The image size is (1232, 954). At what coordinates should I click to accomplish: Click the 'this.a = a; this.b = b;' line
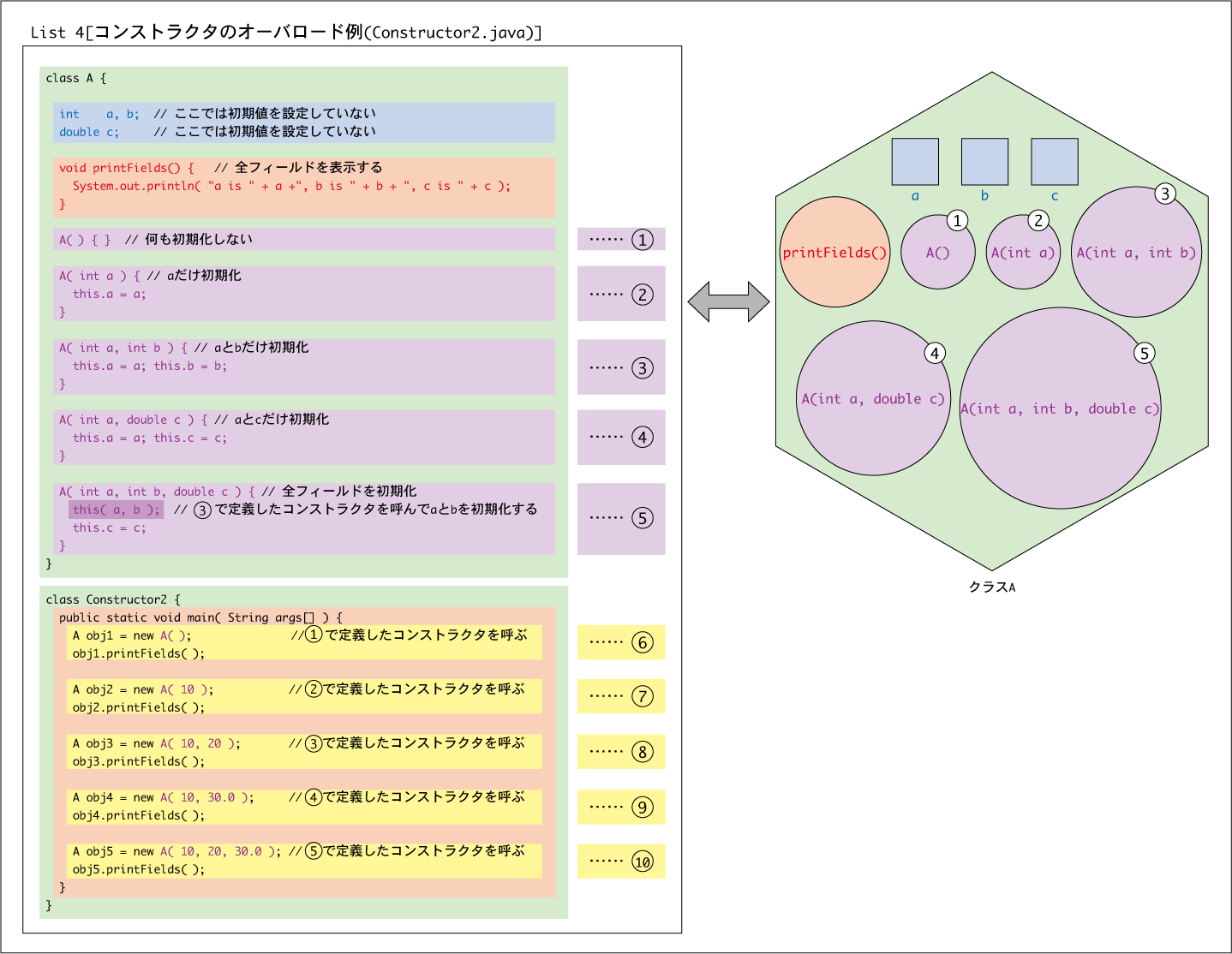coord(150,366)
